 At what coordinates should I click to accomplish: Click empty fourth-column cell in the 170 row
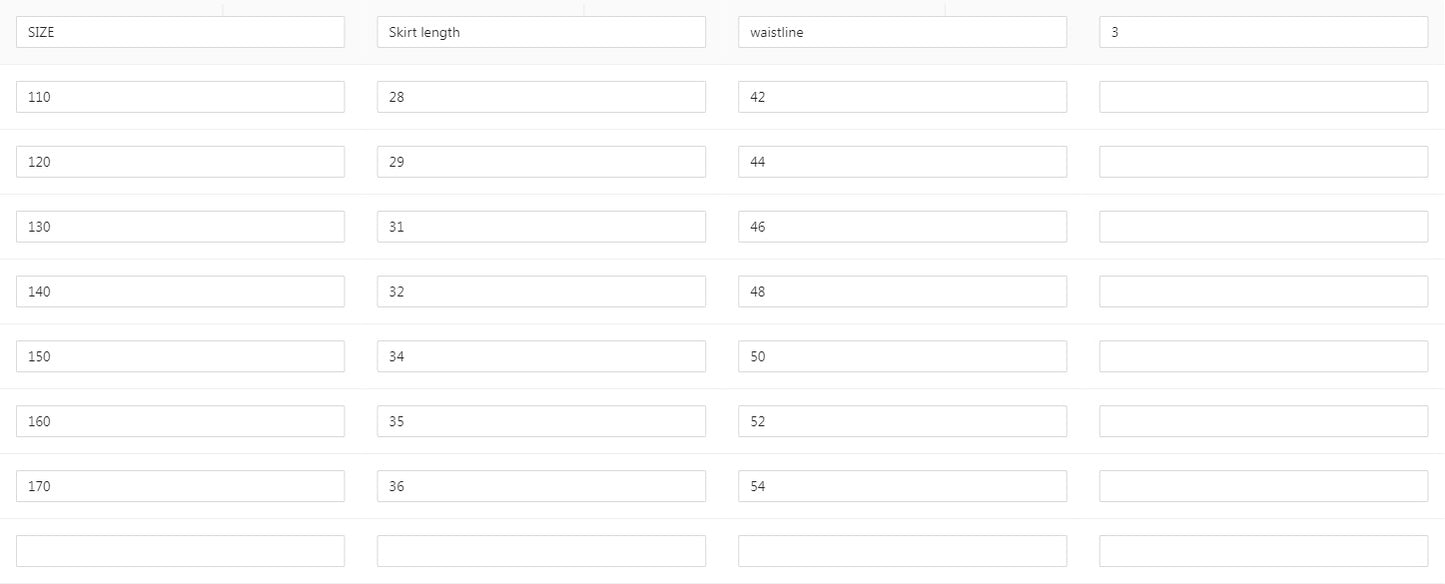[x=1263, y=486]
